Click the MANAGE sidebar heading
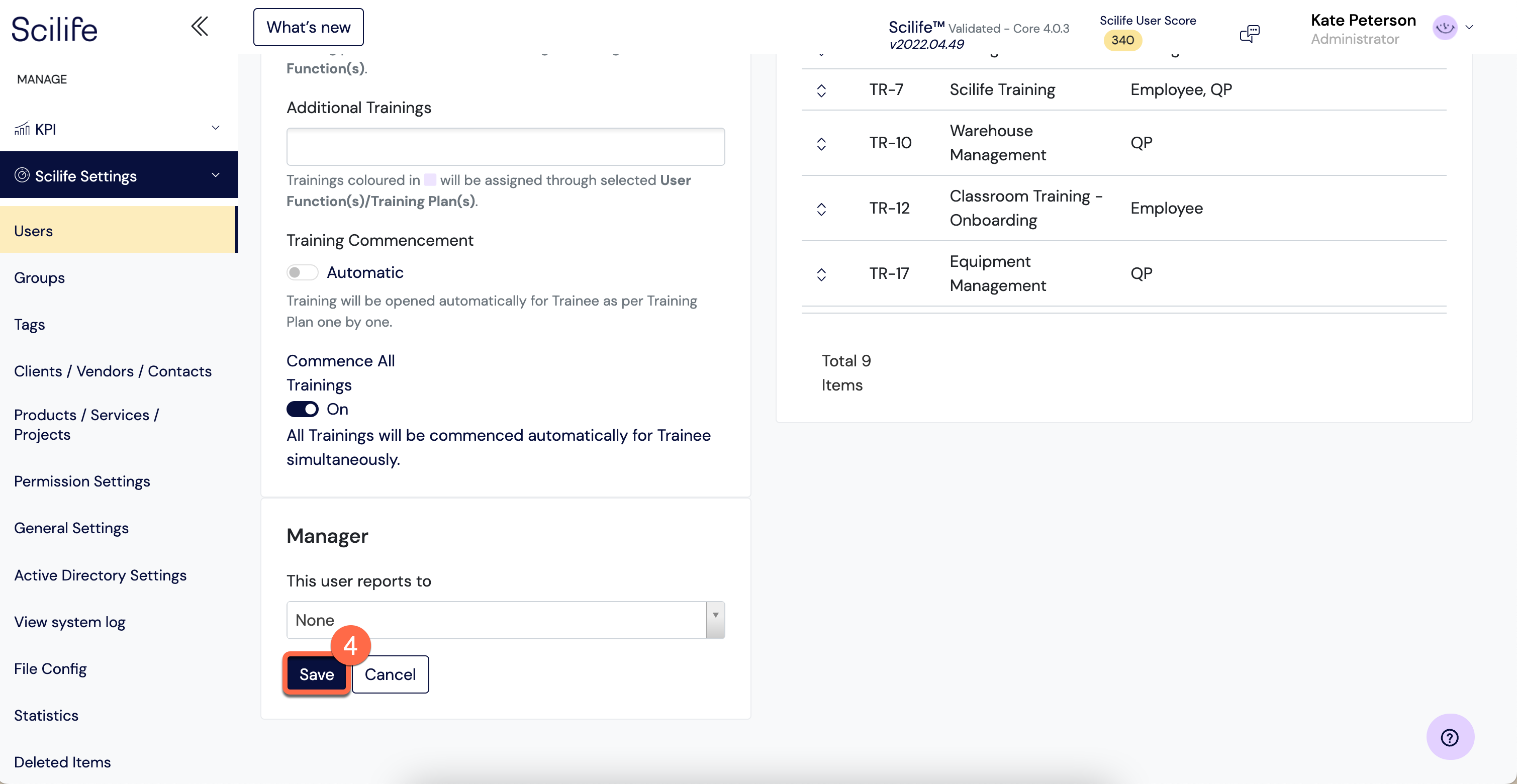 pos(42,79)
